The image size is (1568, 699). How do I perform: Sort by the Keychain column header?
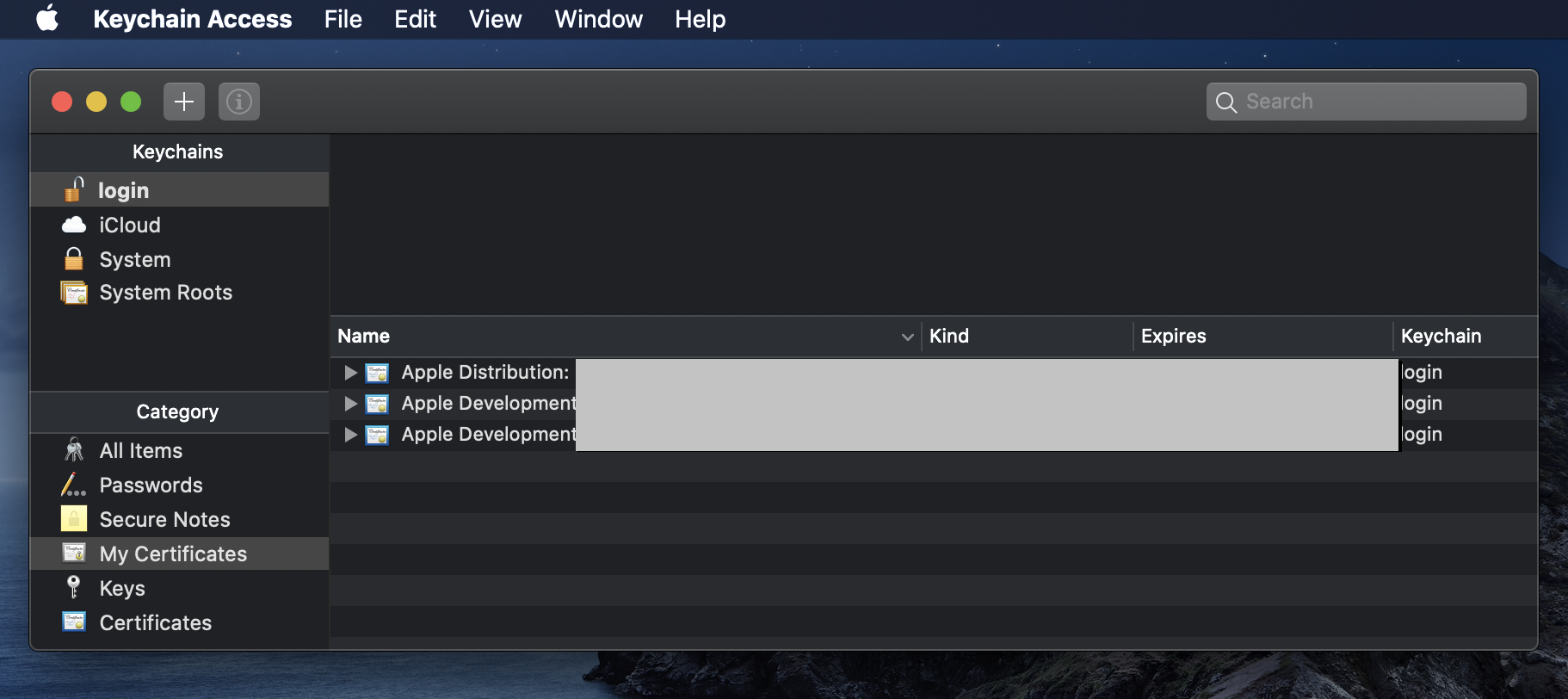click(x=1466, y=337)
